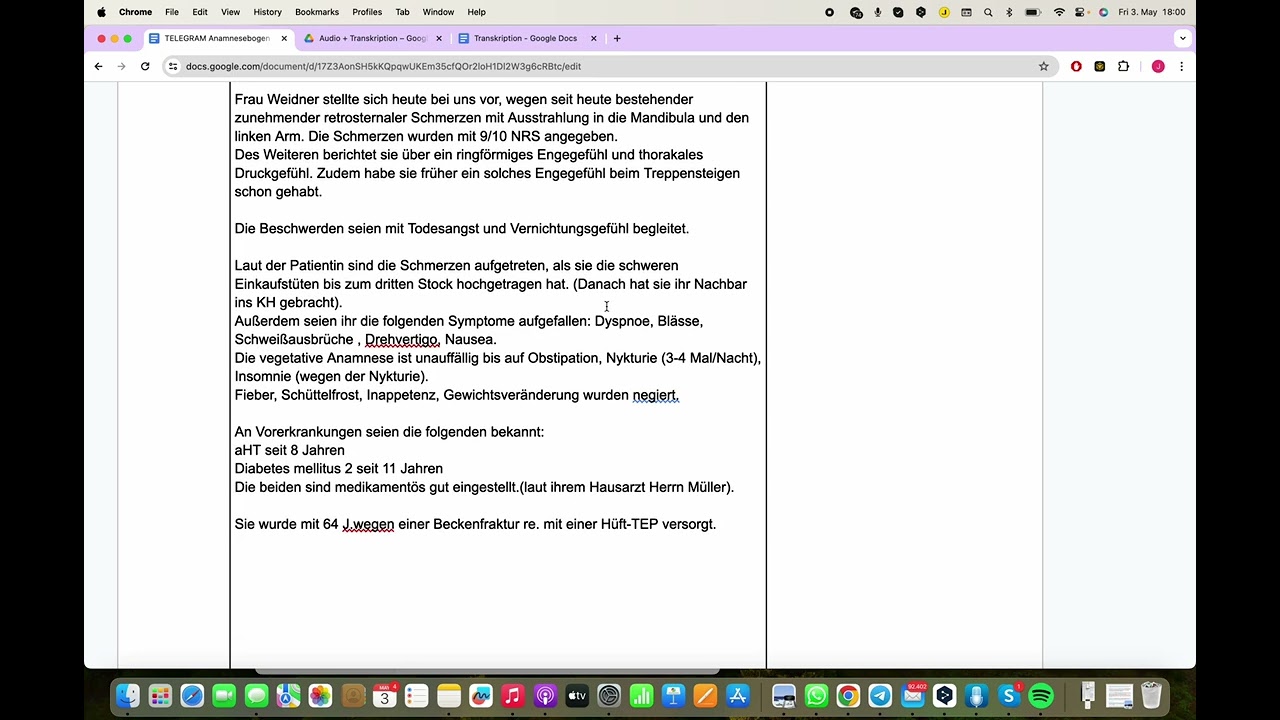
Task: Bookmark this page with the star icon
Action: (x=1043, y=66)
